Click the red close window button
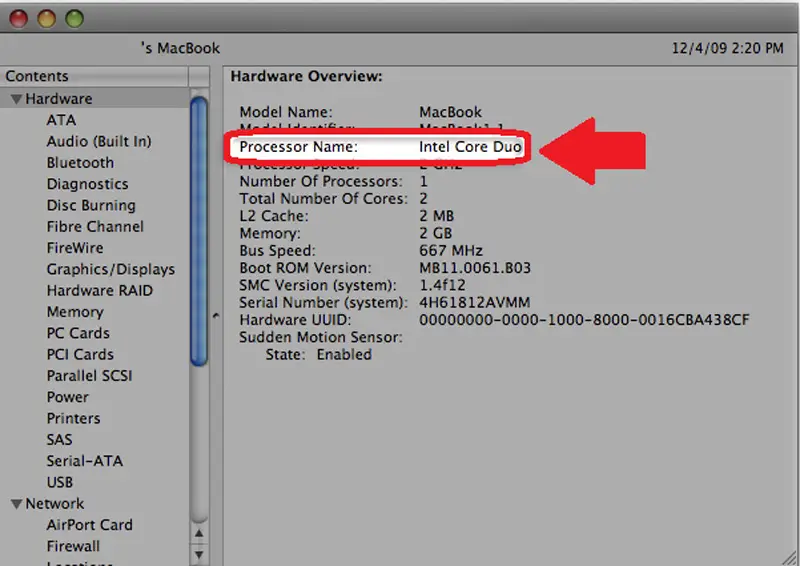This screenshot has width=800, height=566. coord(19,19)
